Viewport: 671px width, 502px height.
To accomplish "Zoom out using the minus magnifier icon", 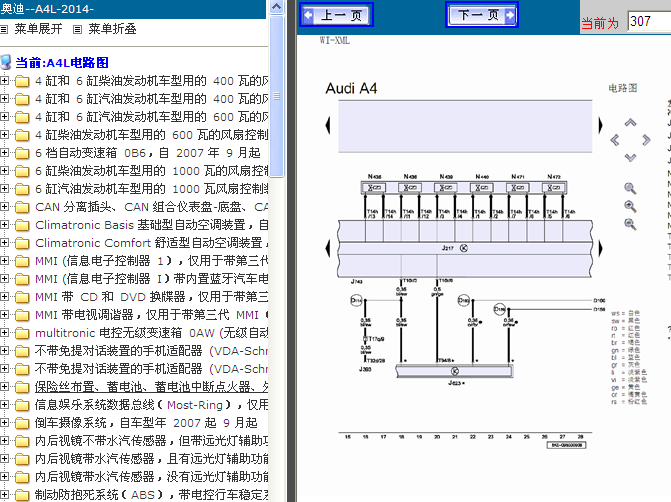I will pyautogui.click(x=630, y=224).
